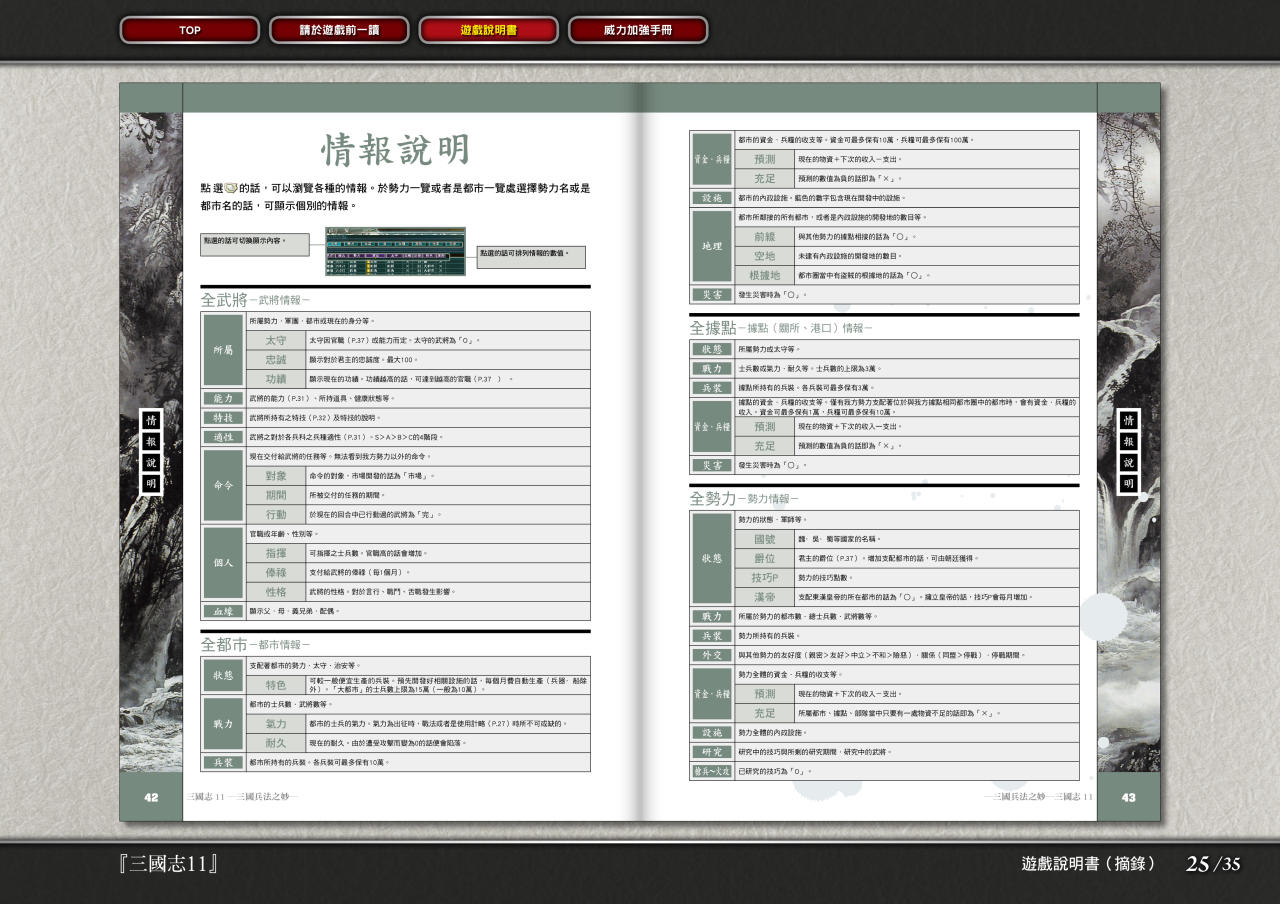This screenshot has height=904, width=1280.
Task: Click the 太守 row label
Action: coord(276,341)
